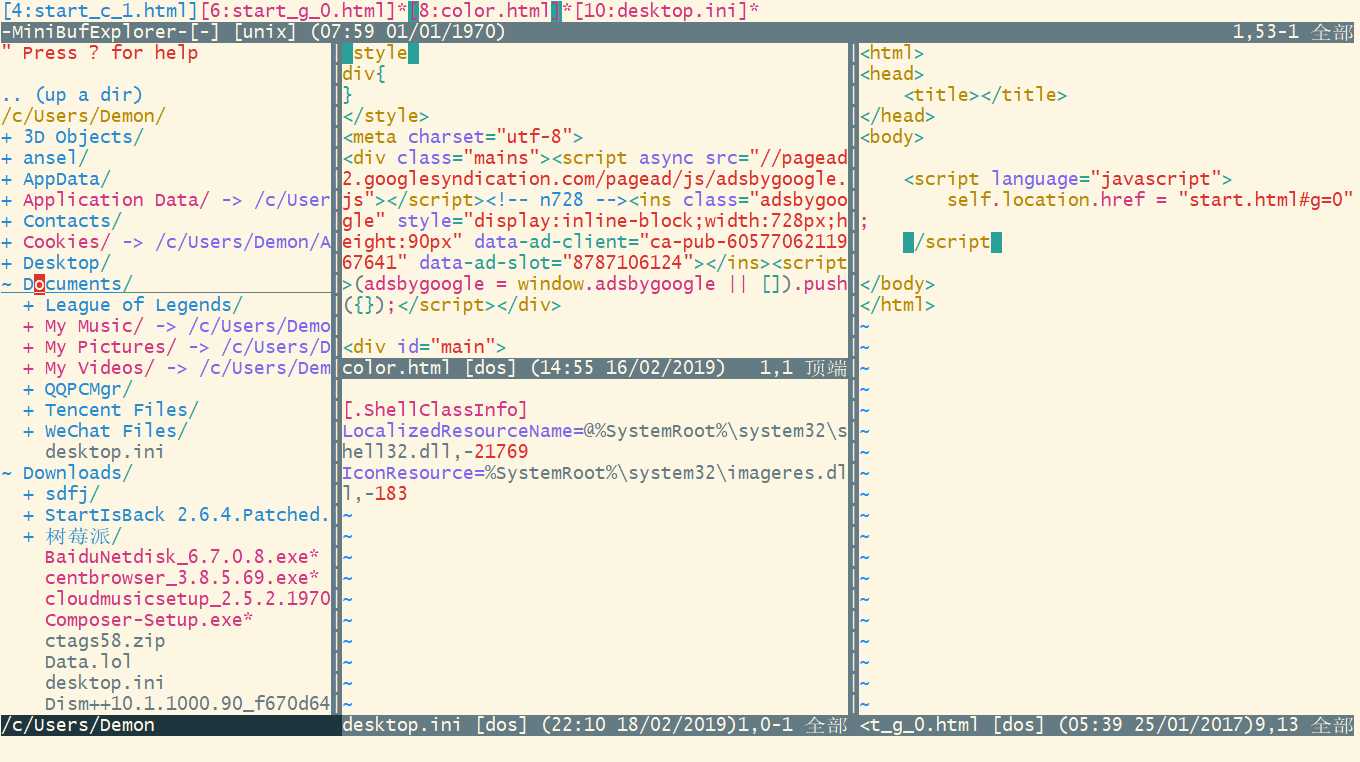1360x762 pixels.
Task: Expand the Cookies/ link folder
Action: point(166,242)
